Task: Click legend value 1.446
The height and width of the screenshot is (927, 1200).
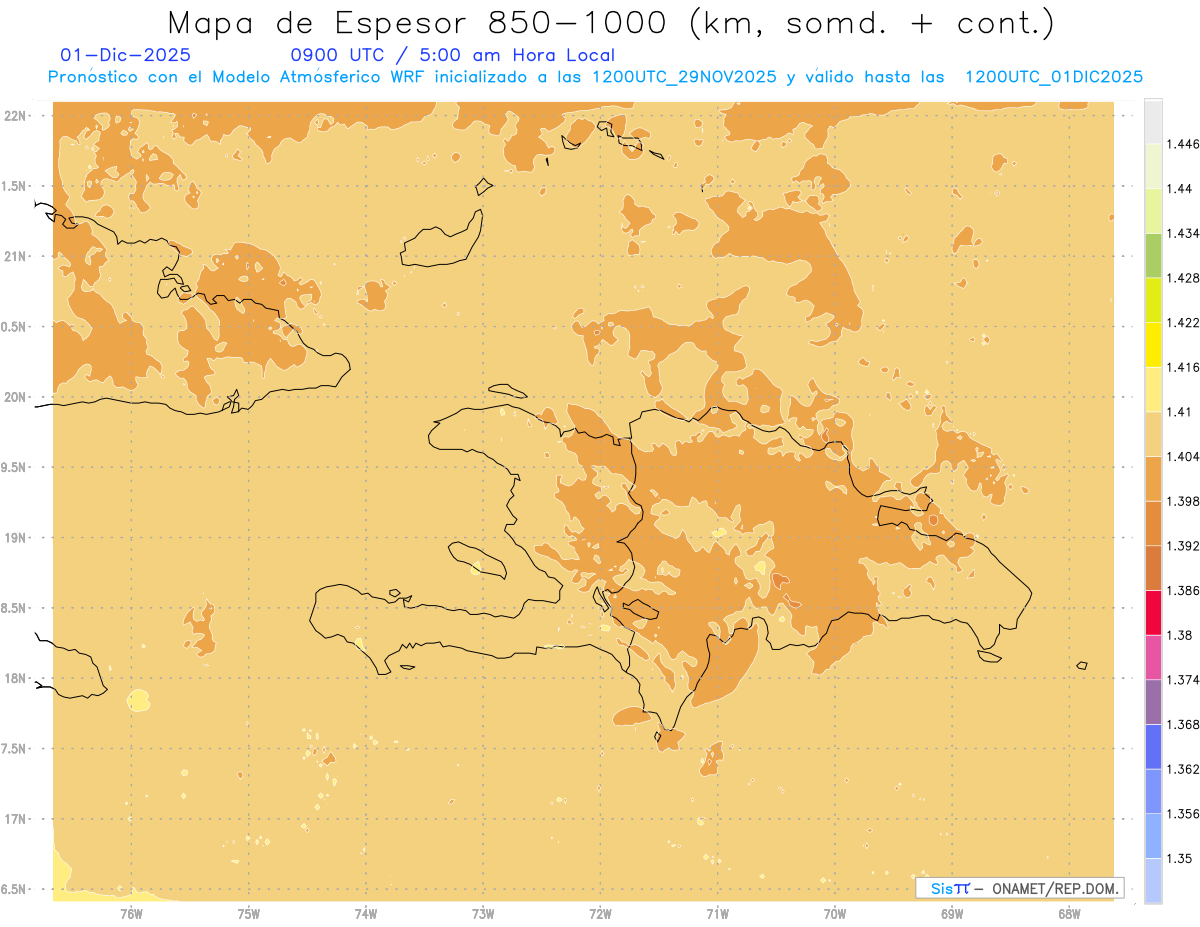Action: pos(1182,144)
